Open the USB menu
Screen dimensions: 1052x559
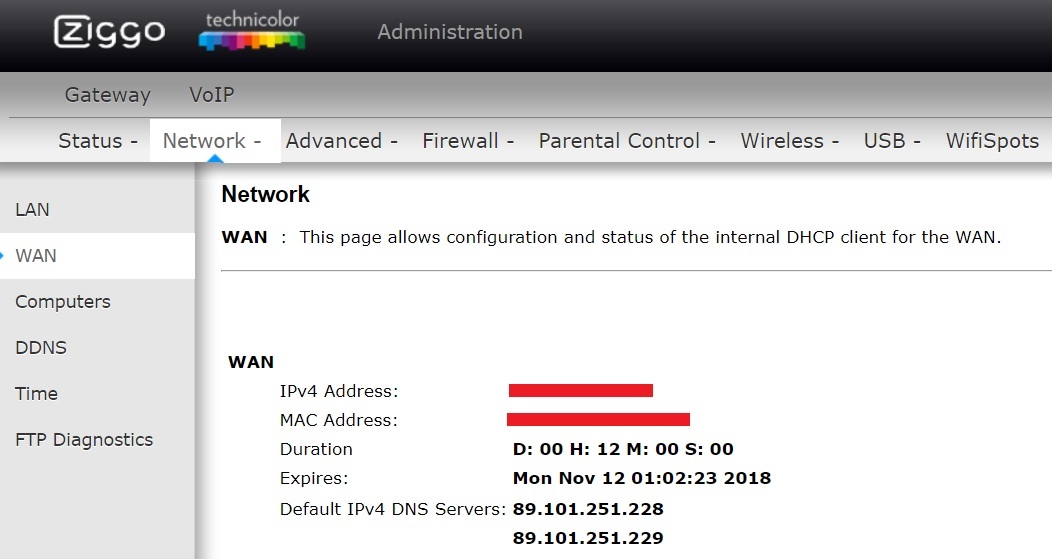coord(891,141)
